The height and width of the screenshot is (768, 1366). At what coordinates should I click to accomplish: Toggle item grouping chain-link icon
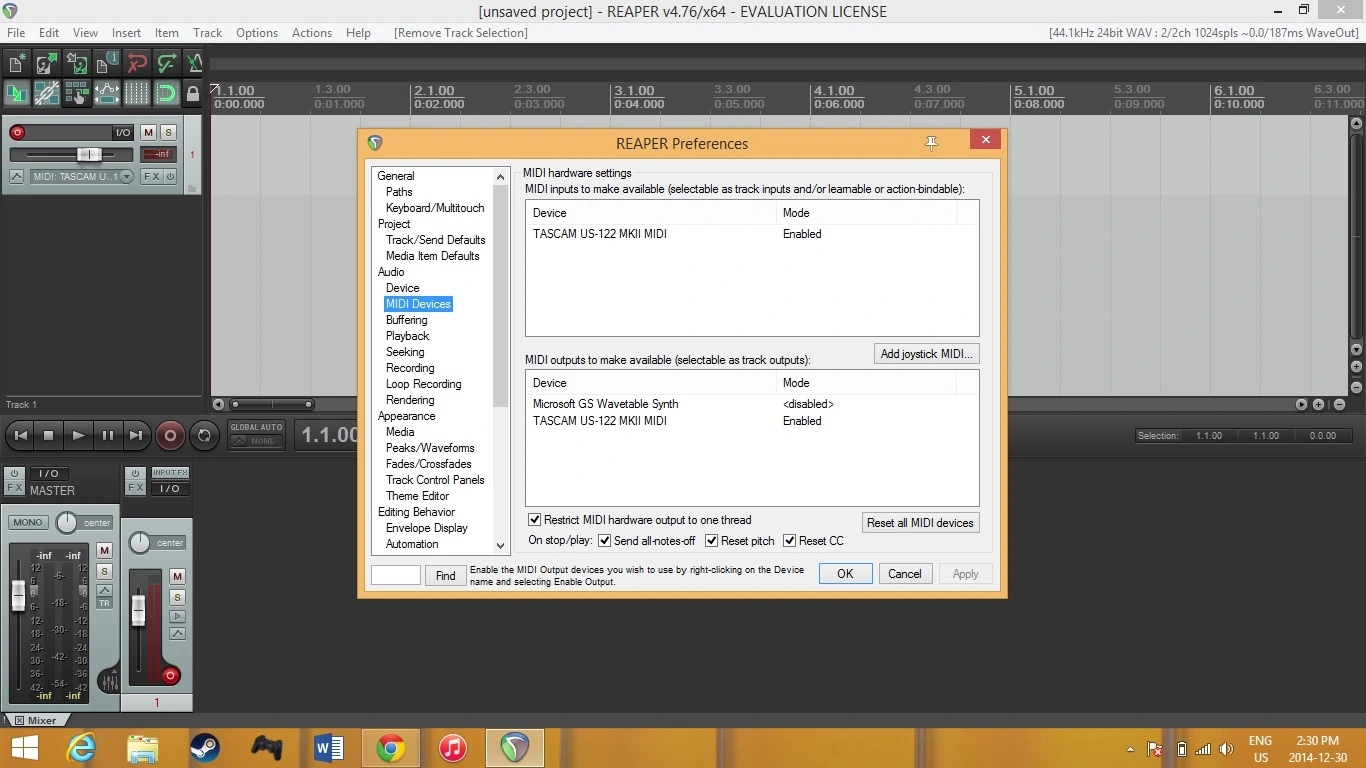47,93
